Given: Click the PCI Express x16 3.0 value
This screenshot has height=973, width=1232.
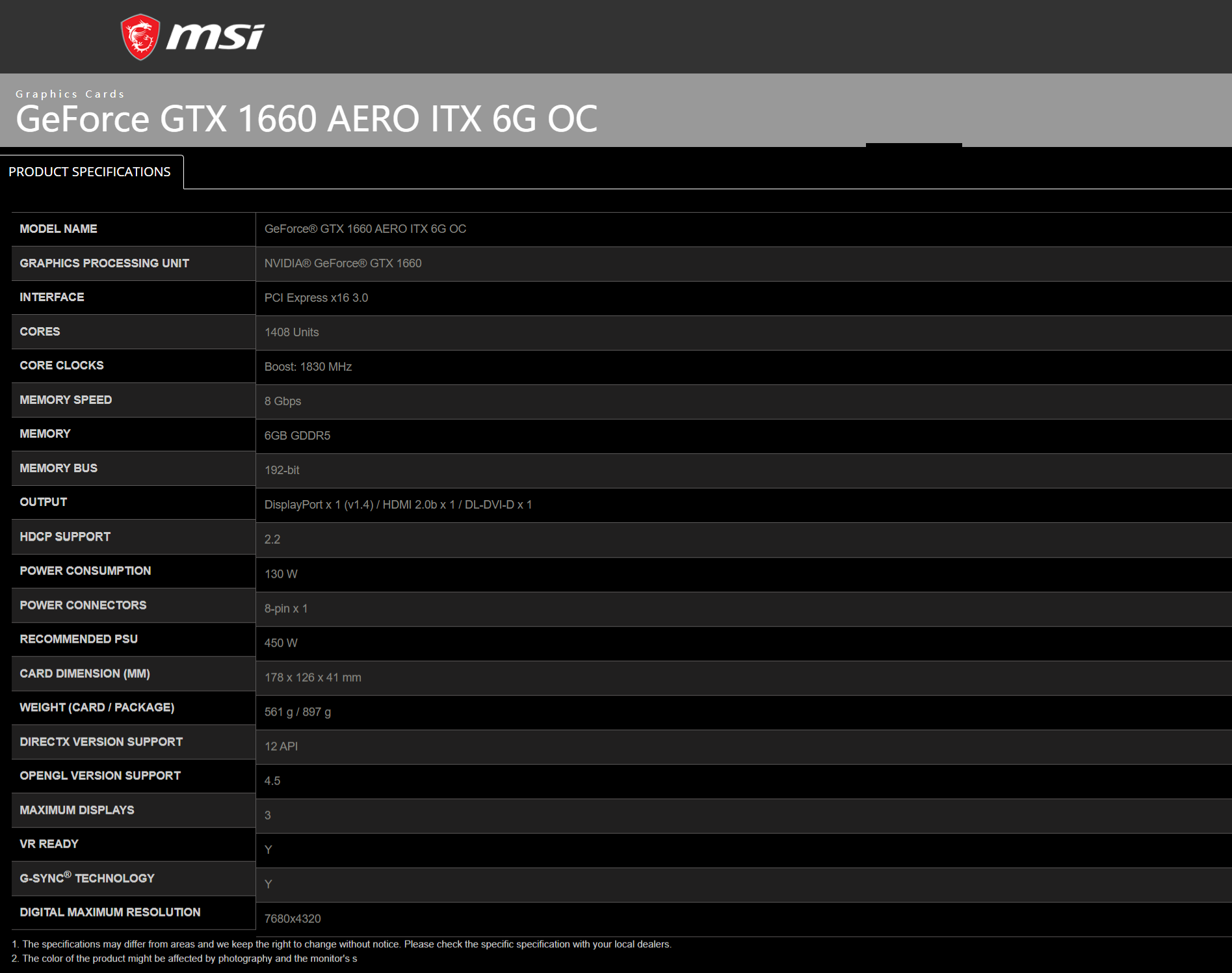Looking at the screenshot, I should coord(316,298).
